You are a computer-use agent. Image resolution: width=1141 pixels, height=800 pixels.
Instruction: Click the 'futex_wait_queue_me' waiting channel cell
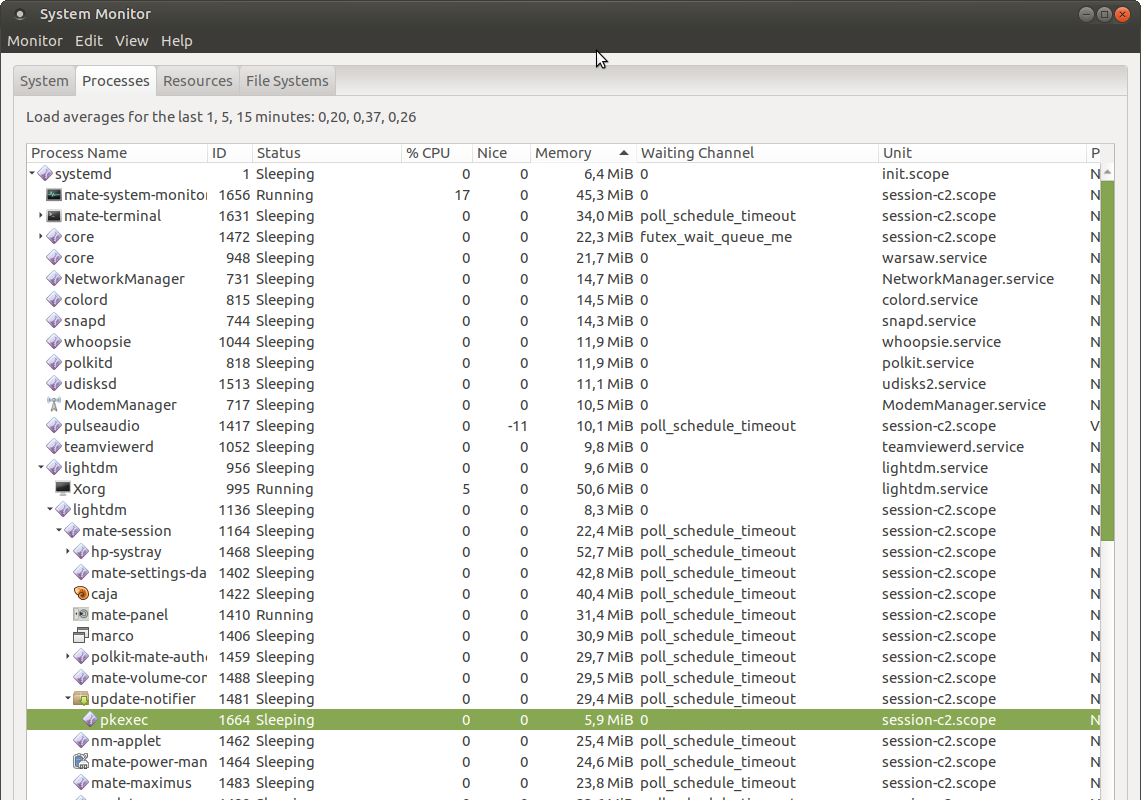click(716, 237)
